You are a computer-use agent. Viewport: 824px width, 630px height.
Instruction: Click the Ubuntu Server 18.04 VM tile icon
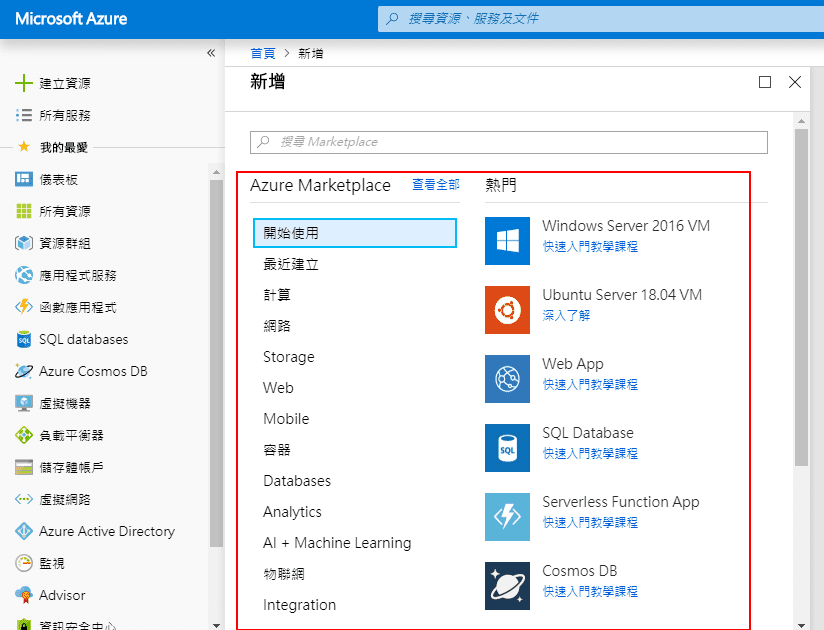coord(507,310)
